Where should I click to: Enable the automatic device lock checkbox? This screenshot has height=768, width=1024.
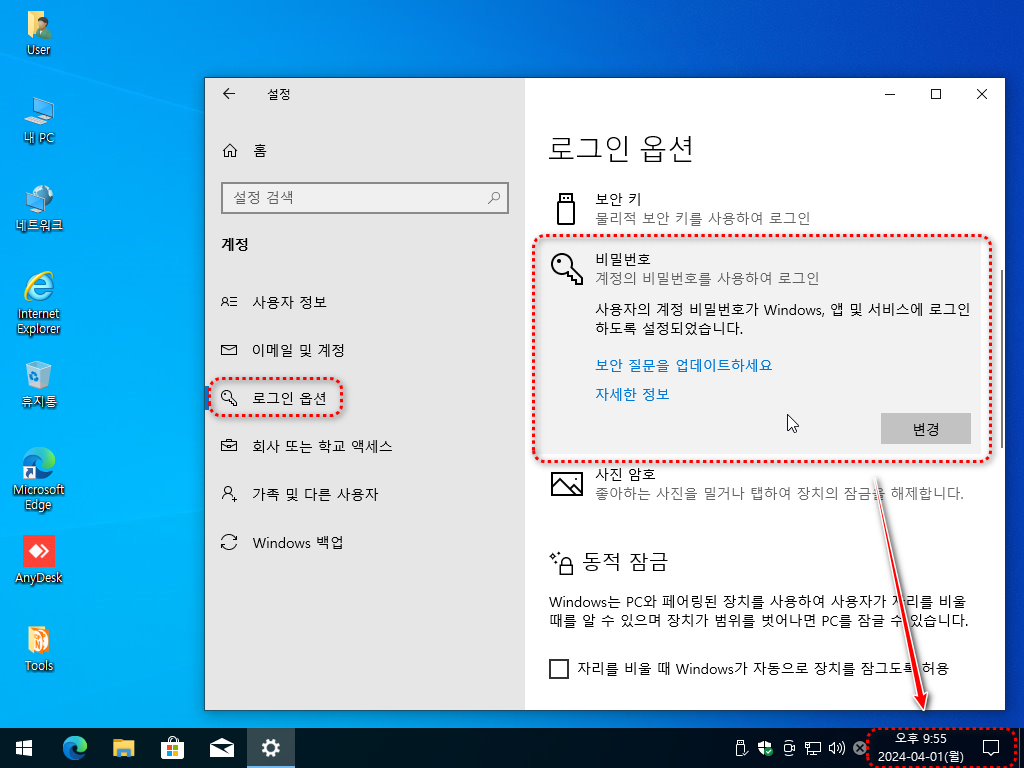(559, 669)
